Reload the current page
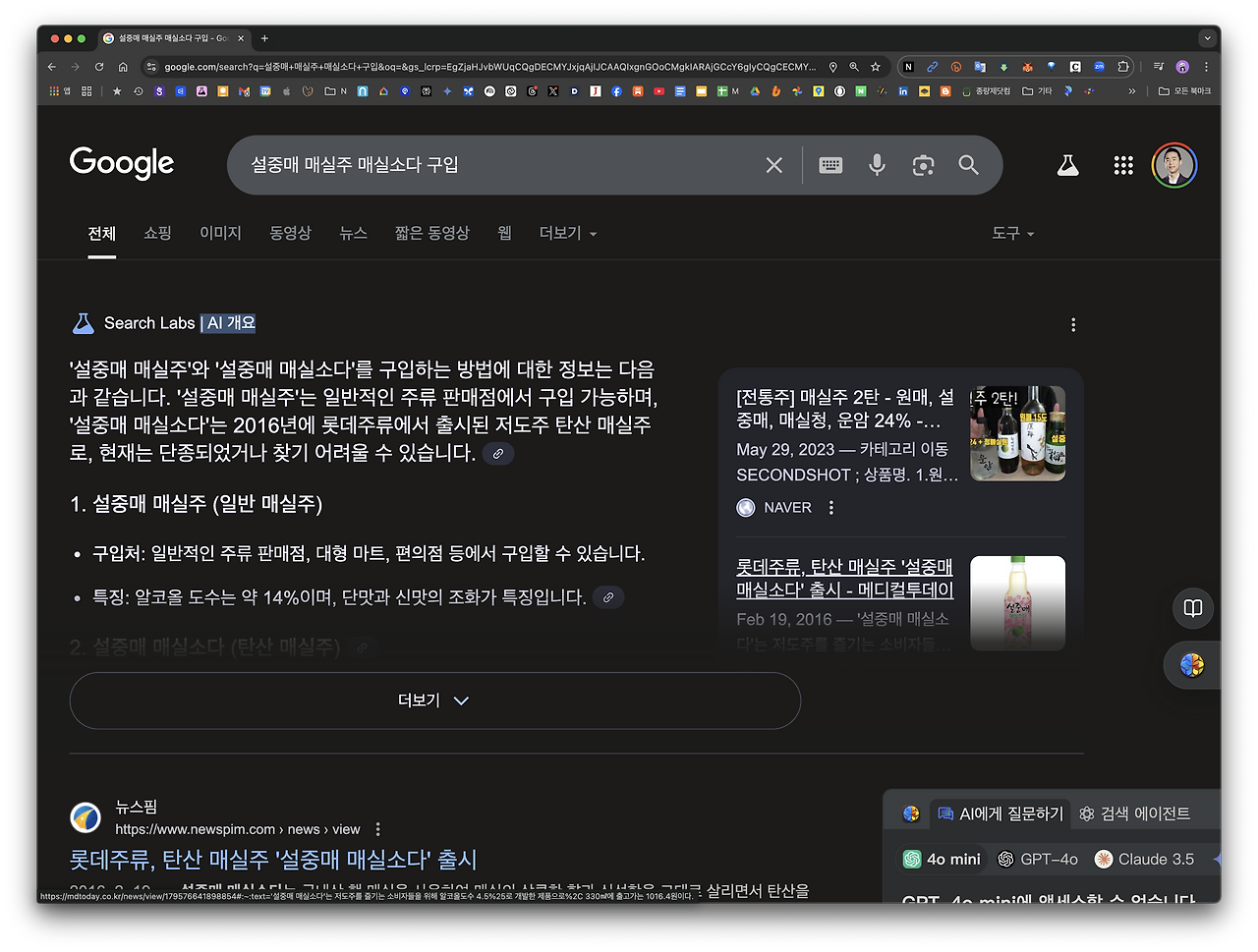The height and width of the screenshot is (952, 1258). [x=99, y=67]
